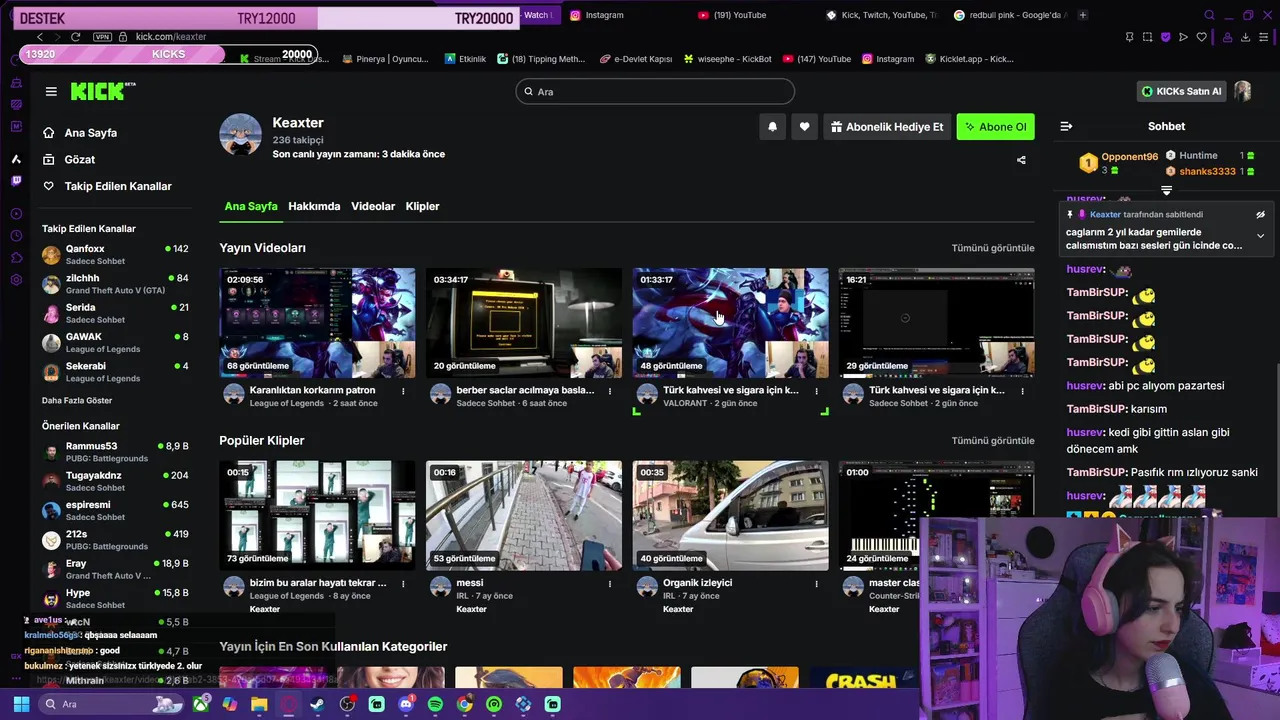1280x720 pixels.
Task: Click KICKs Satın Al button
Action: click(1182, 91)
